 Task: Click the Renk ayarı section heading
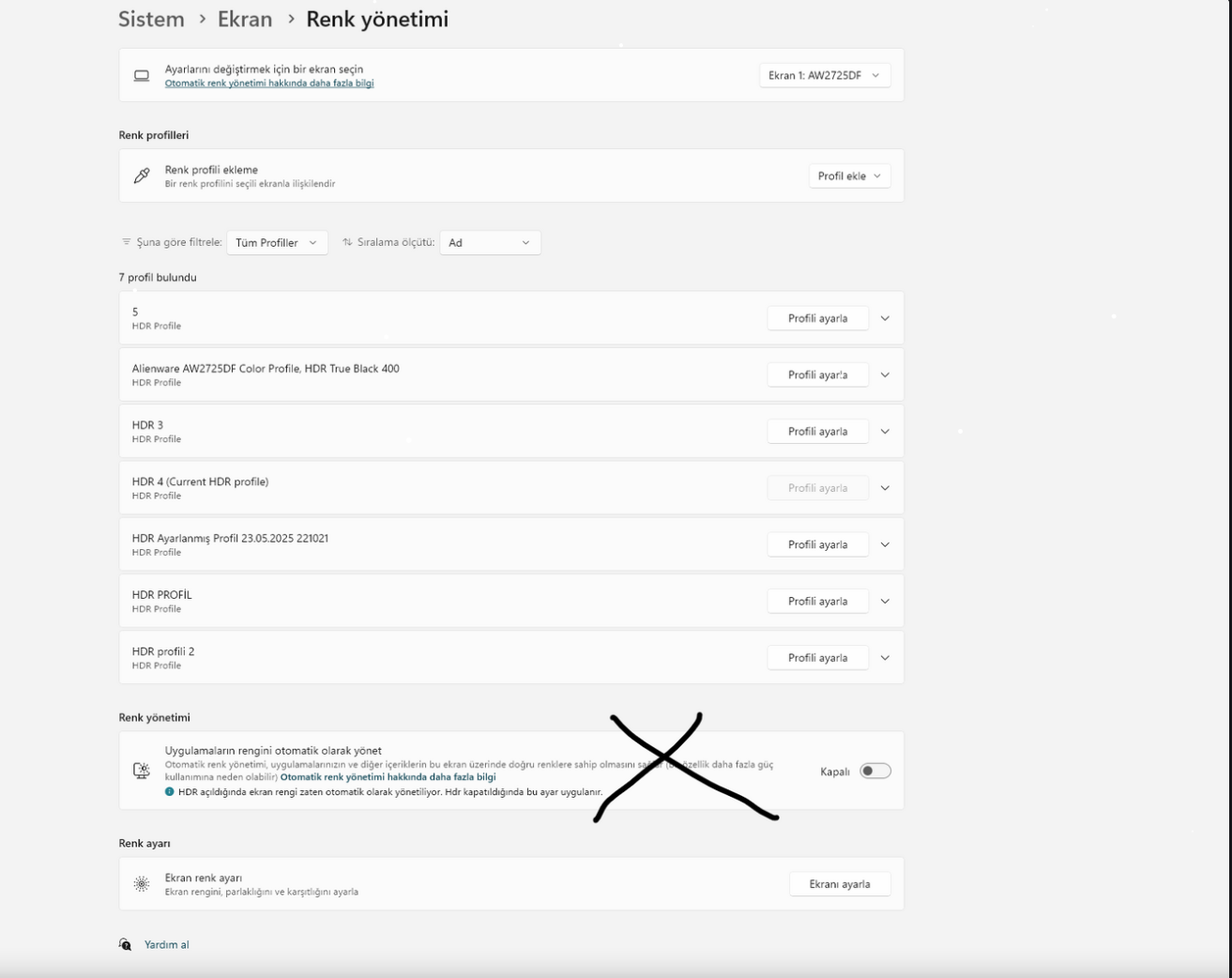tap(144, 844)
